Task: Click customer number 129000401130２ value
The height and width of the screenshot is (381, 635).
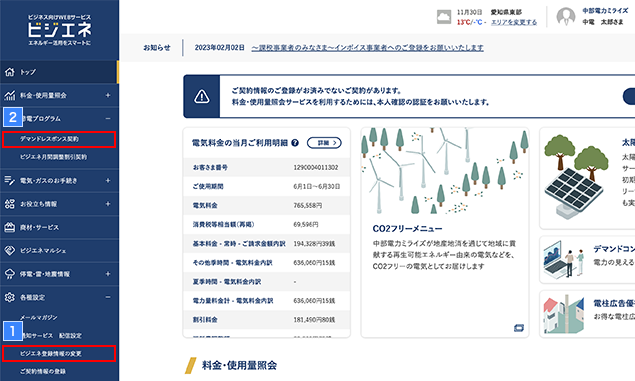Action: 316,167
